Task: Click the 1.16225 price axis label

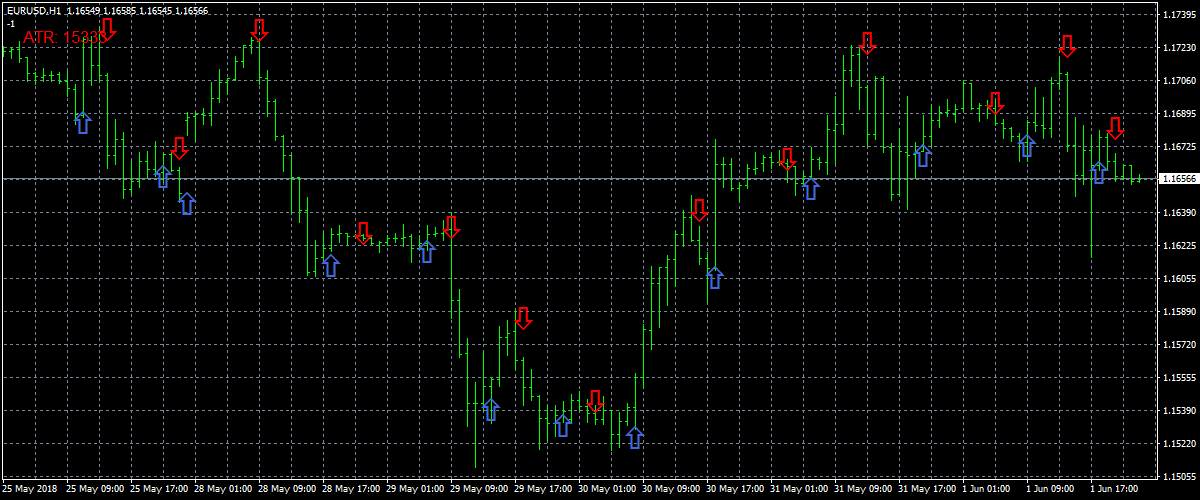Action: [1179, 246]
